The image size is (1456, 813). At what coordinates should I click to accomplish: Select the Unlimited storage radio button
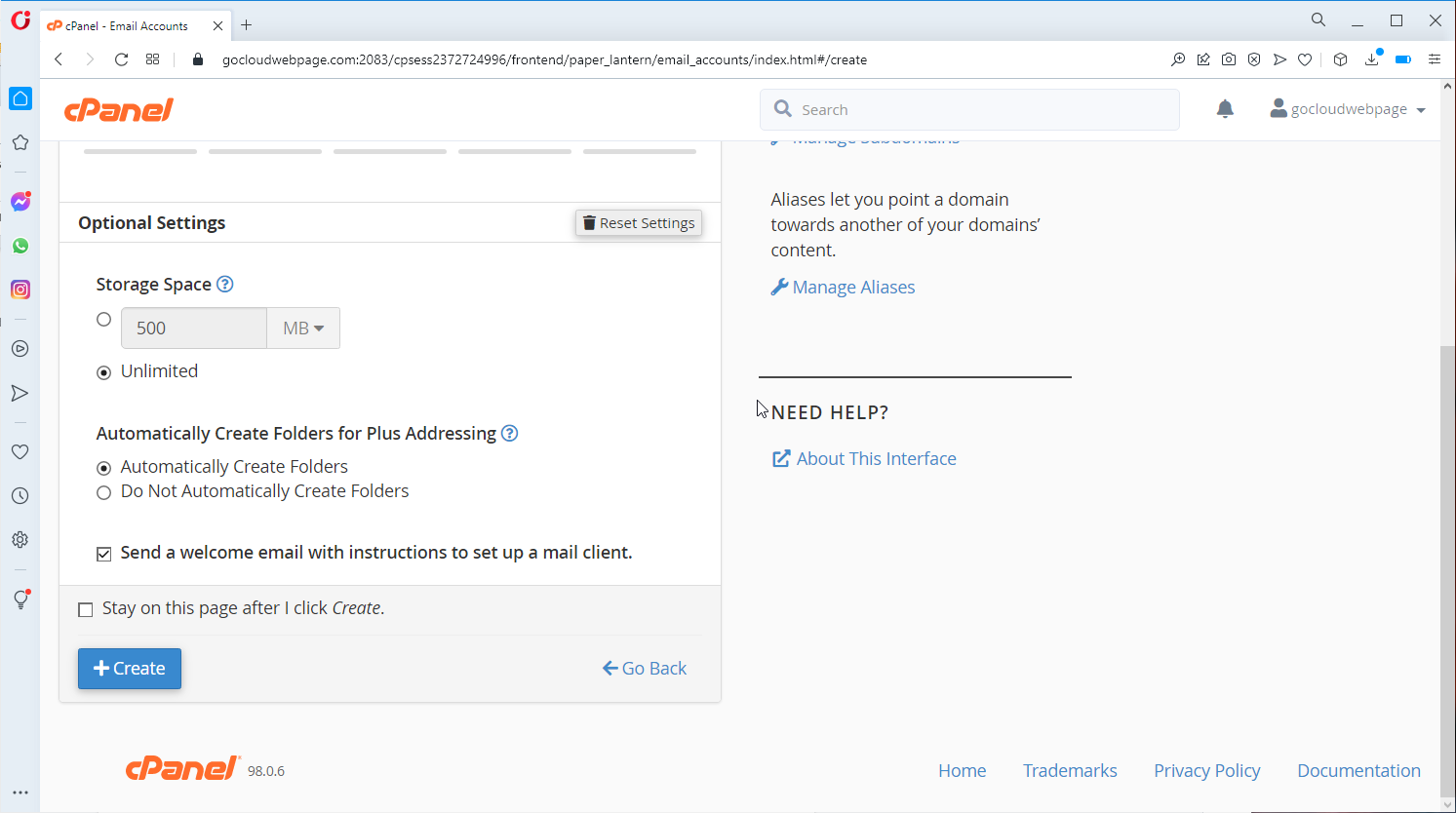click(103, 372)
